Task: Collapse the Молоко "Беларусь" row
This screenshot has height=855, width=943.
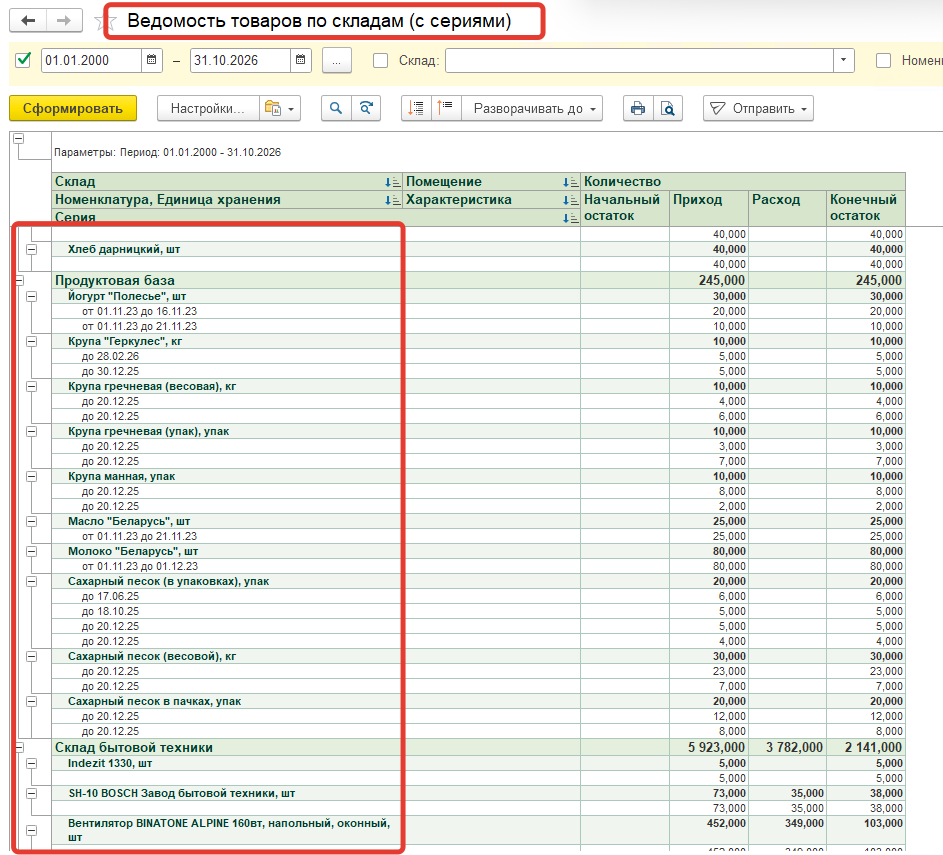Action: (x=32, y=551)
